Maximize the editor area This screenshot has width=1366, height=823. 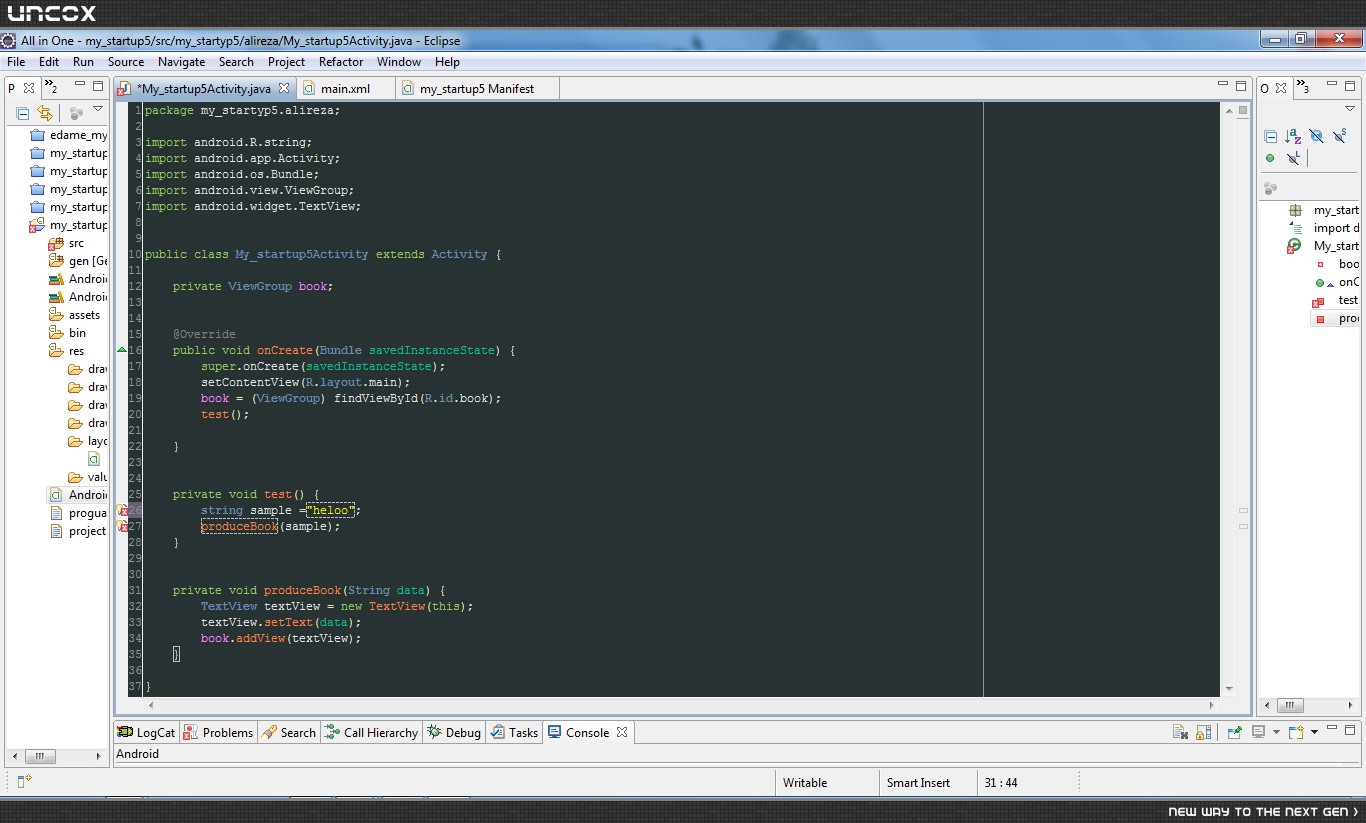pyautogui.click(x=1241, y=86)
